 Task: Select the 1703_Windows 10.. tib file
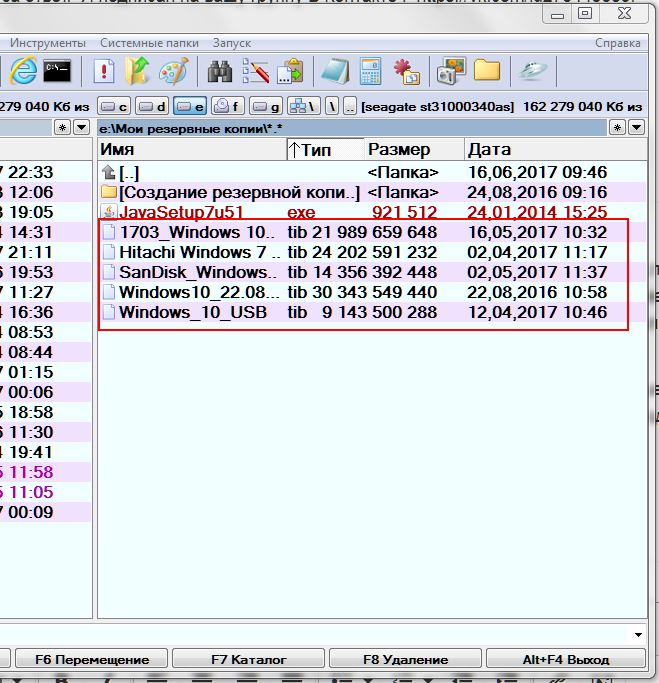coord(372,232)
